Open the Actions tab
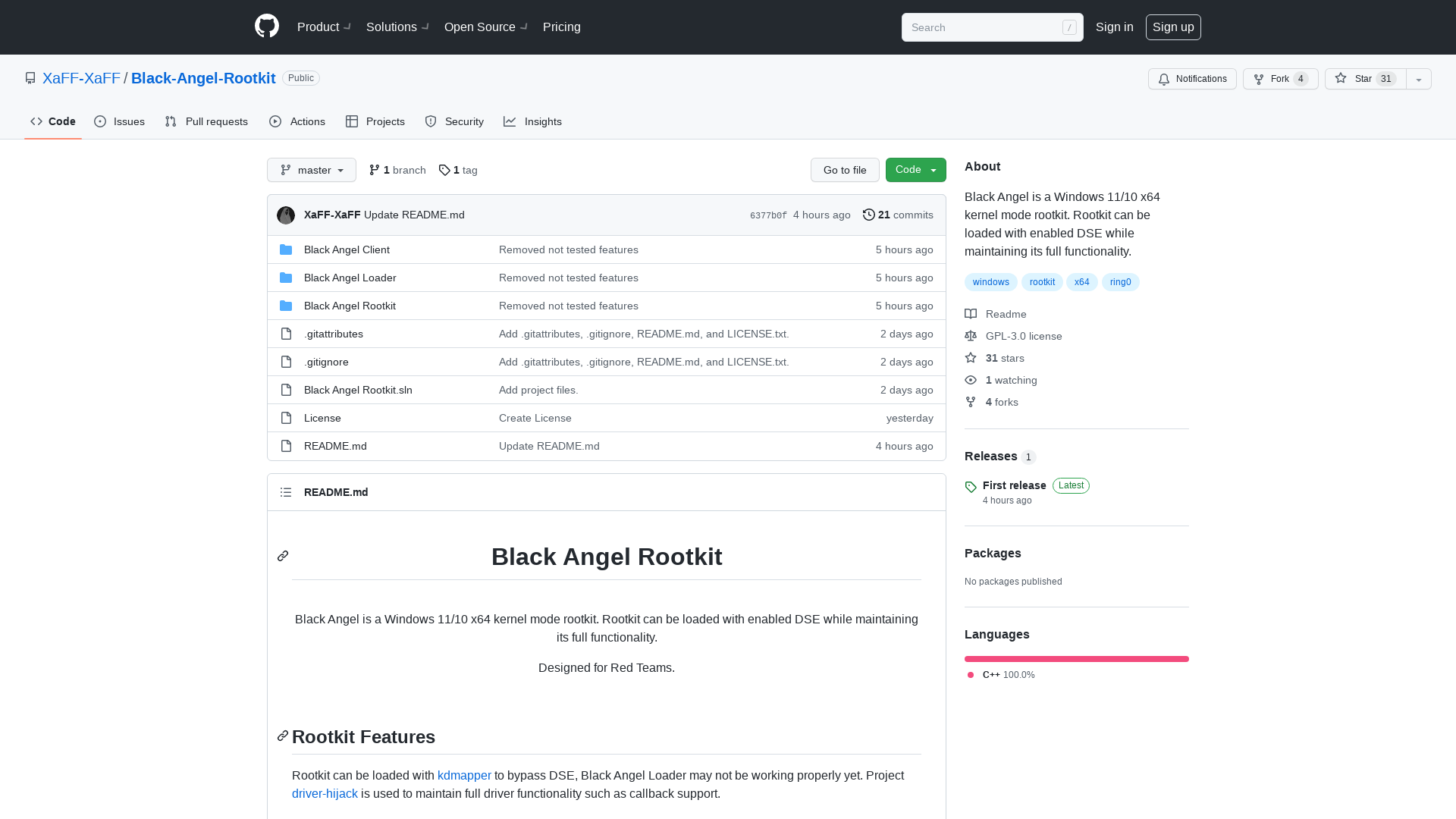The image size is (1456, 819). click(297, 121)
